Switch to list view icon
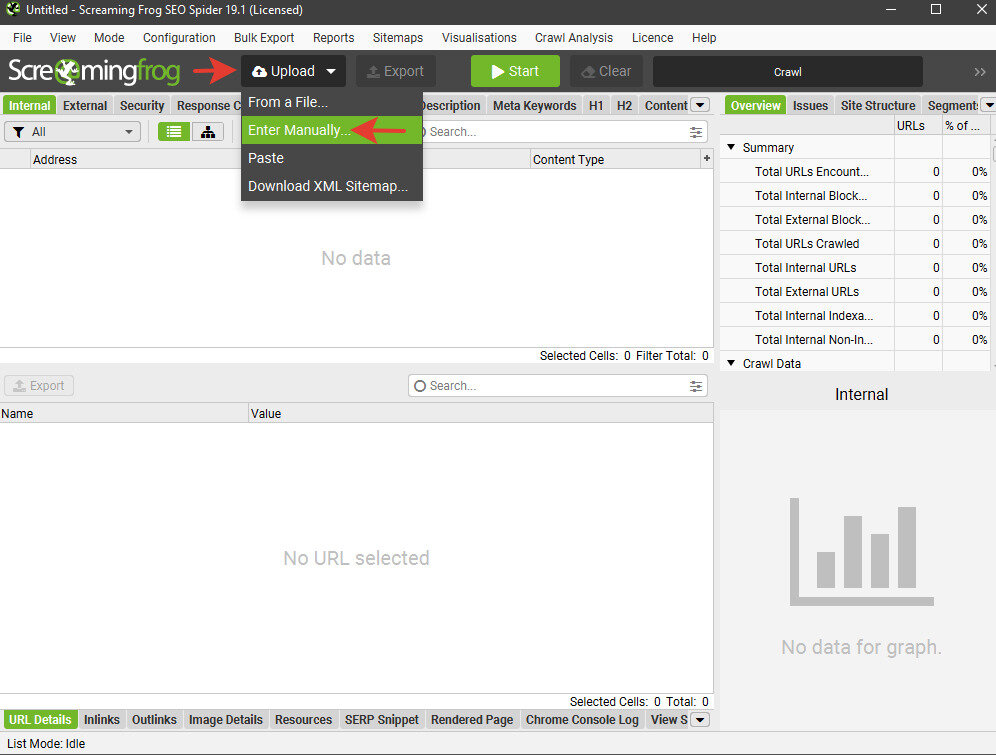This screenshot has height=755, width=996. (173, 131)
